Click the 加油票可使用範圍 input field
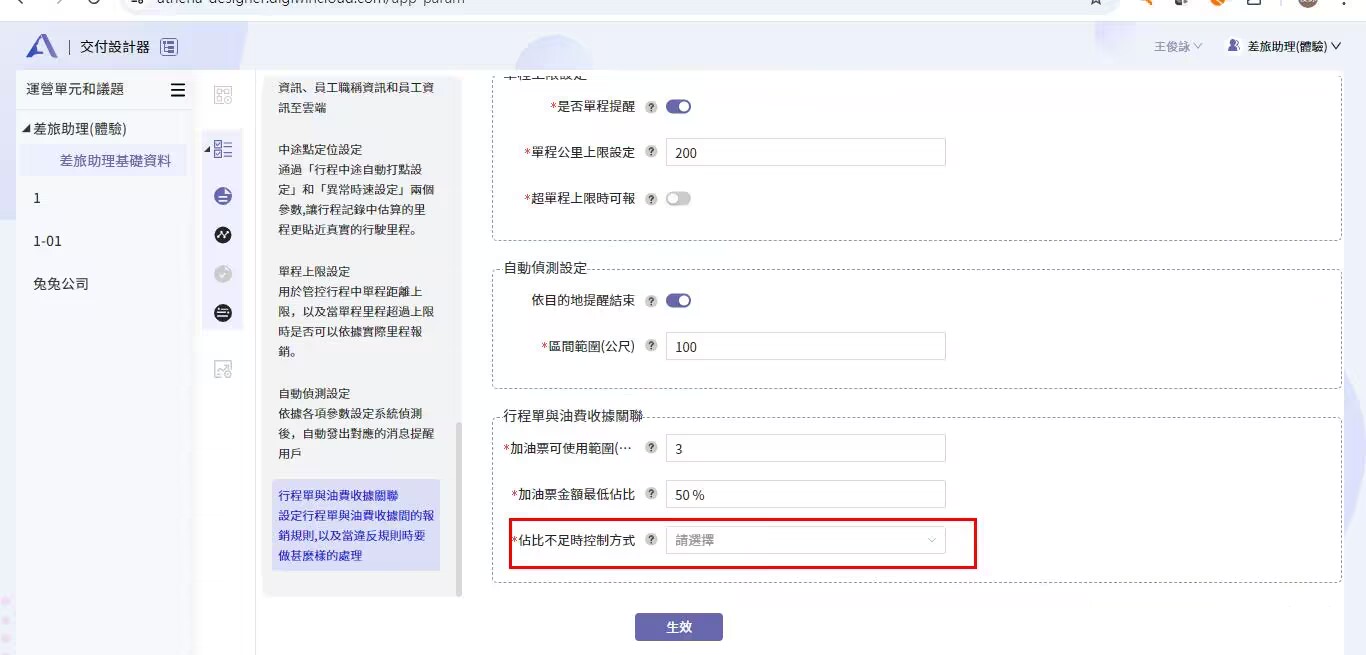 tap(805, 448)
